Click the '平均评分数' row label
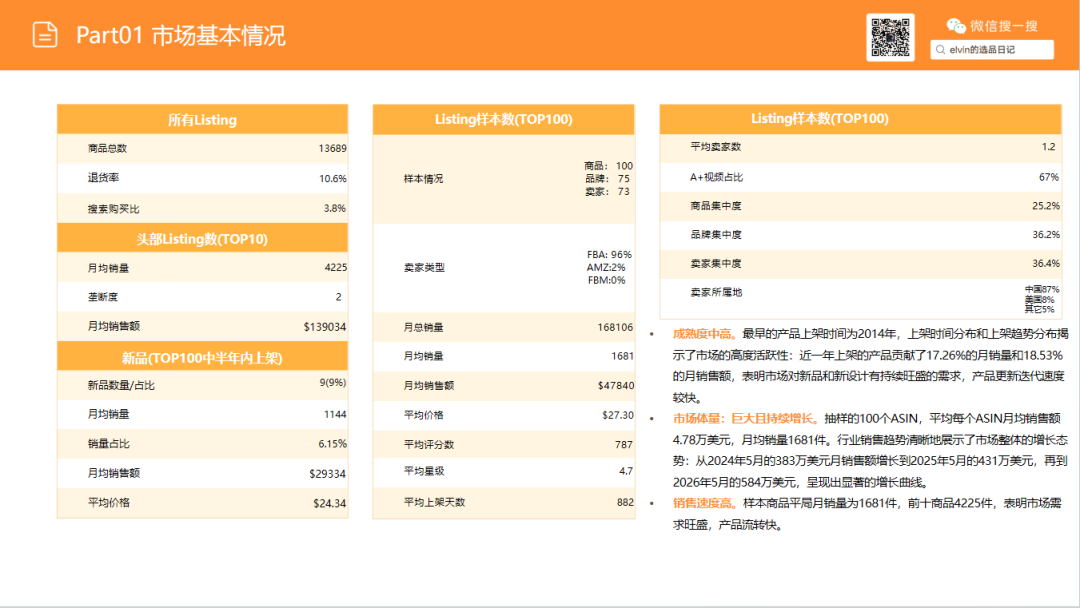This screenshot has width=1080, height=608. 429,445
